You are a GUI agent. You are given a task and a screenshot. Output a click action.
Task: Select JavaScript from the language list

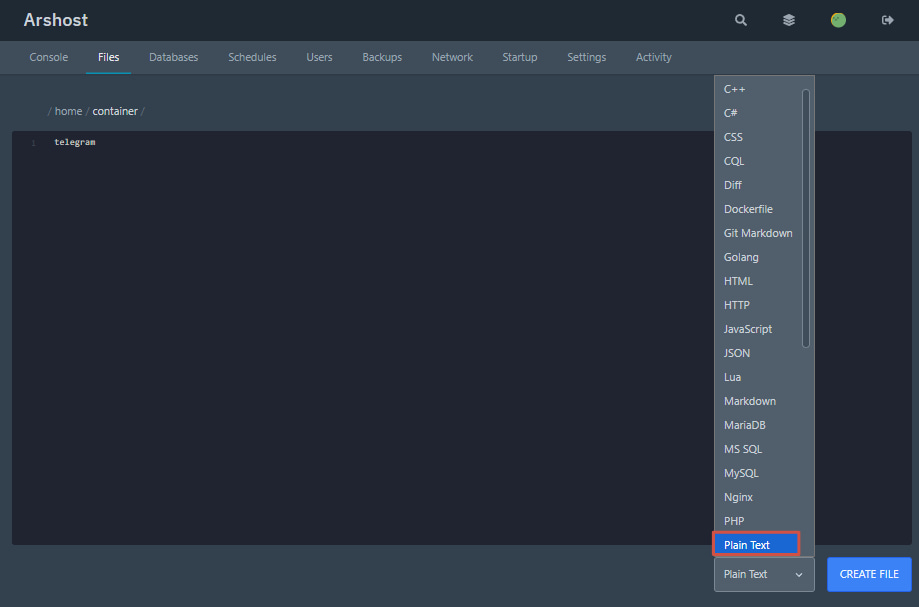757,329
